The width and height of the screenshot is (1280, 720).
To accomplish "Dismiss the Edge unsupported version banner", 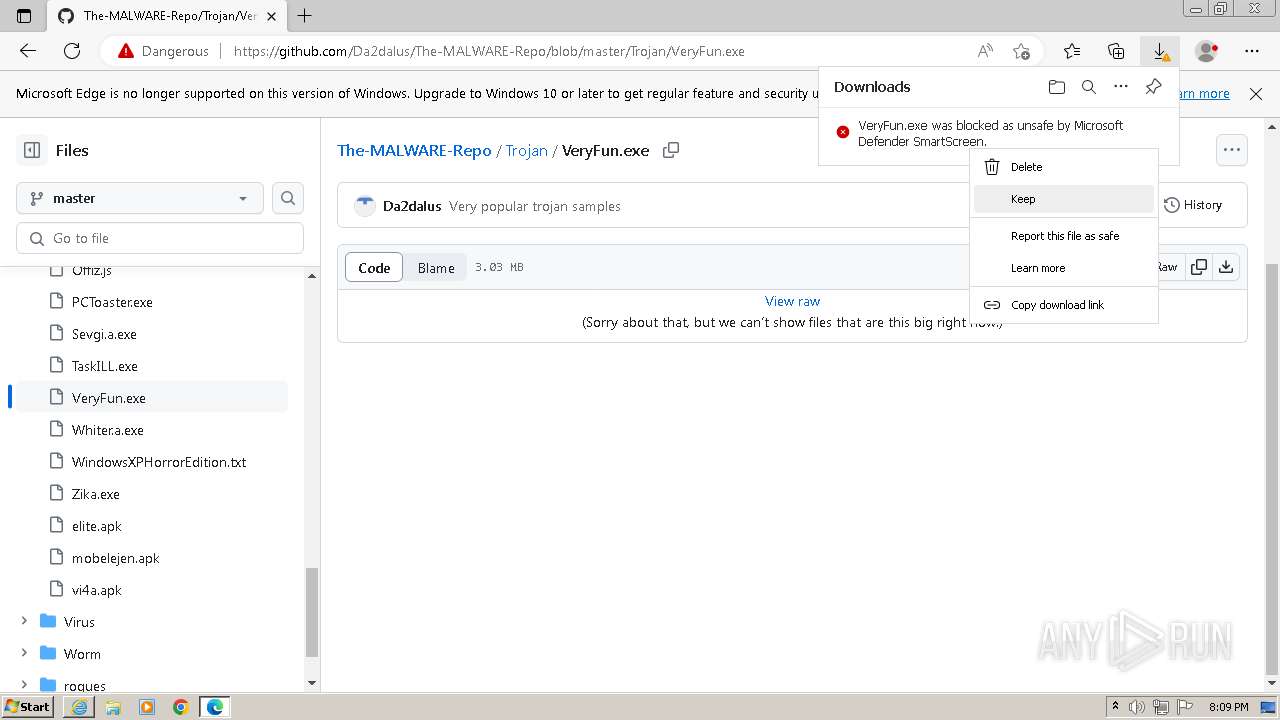I will pos(1256,93).
